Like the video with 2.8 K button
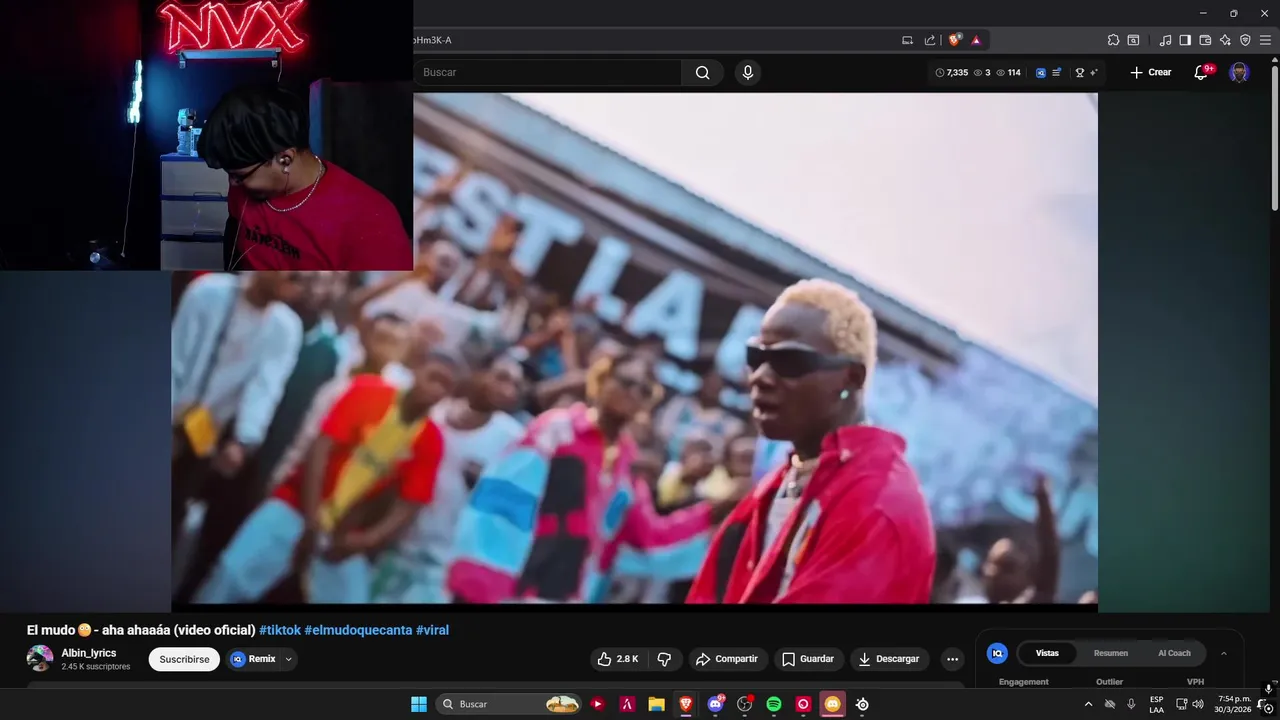1280x720 pixels. (618, 659)
